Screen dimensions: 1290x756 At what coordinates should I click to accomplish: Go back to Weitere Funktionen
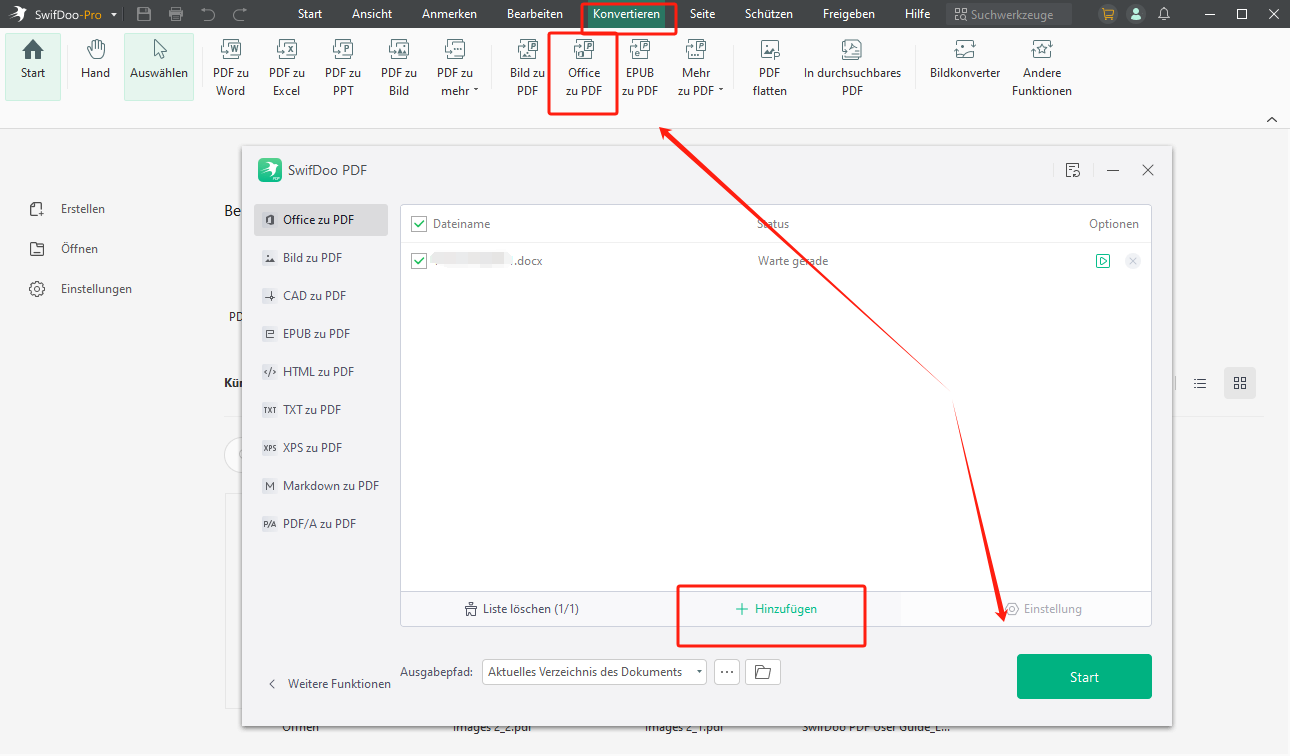[x=329, y=684]
